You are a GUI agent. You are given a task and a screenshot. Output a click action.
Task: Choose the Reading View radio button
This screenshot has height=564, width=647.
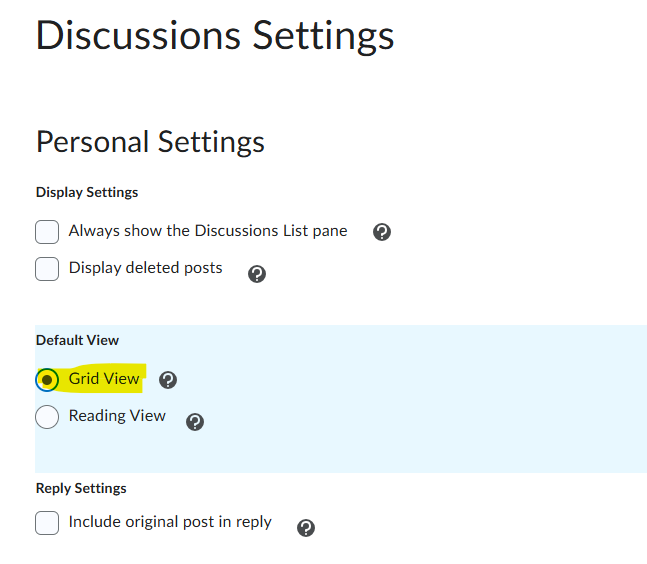47,416
